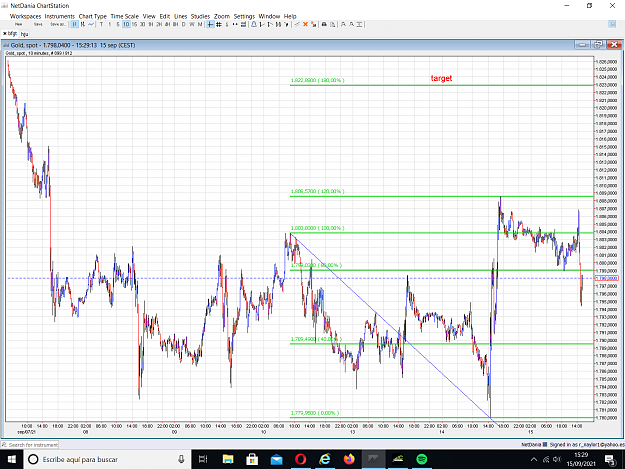The height and width of the screenshot is (469, 625).
Task: Switch to the hju workspace tab
Action: coord(24,34)
